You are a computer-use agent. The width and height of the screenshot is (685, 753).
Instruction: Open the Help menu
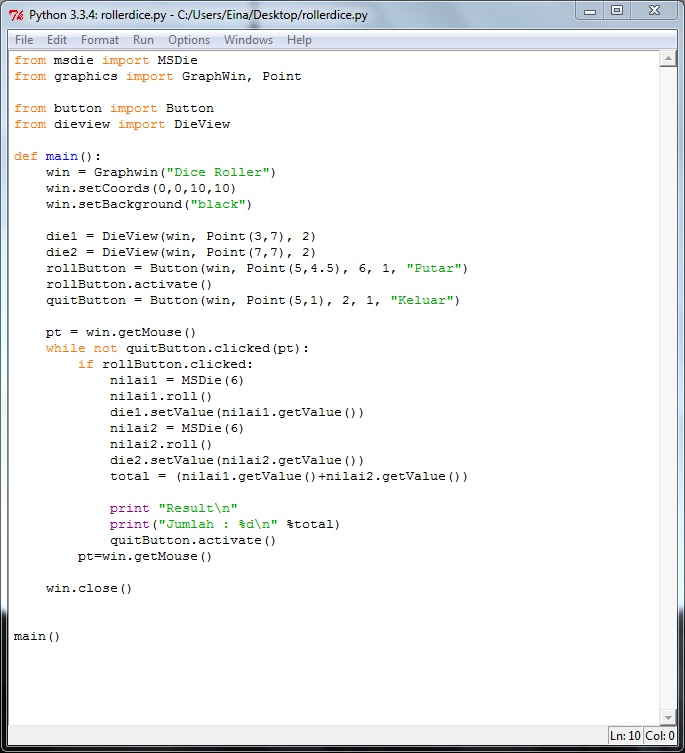click(299, 40)
